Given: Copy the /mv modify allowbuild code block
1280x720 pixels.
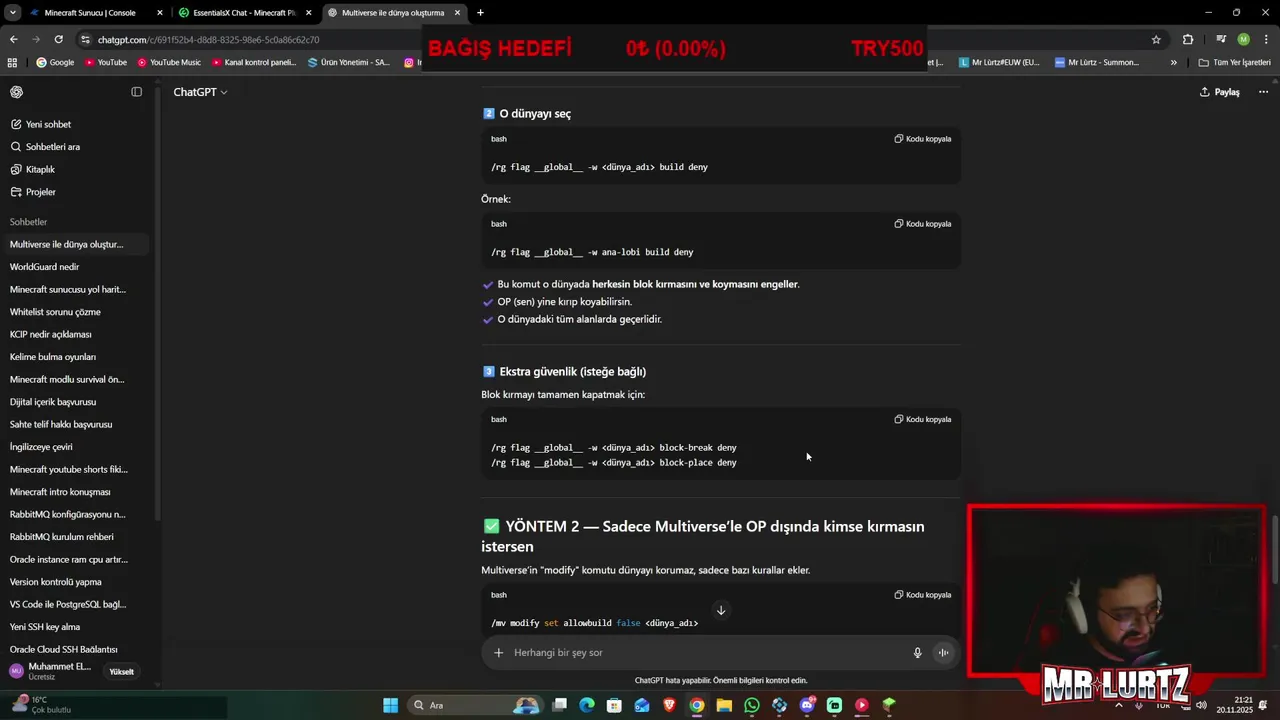Looking at the screenshot, I should 923,595.
